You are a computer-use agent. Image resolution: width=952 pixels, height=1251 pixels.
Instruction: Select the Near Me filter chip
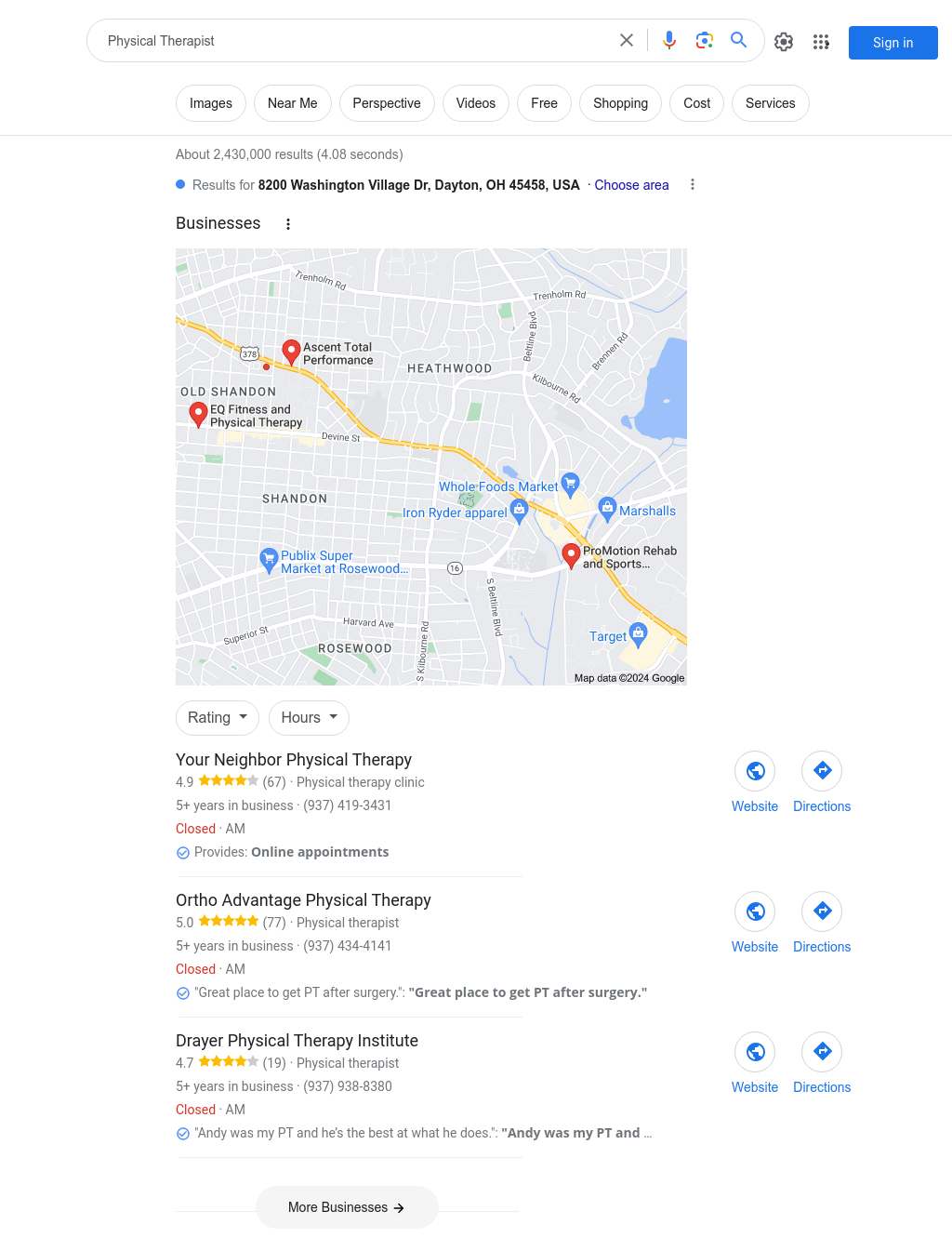click(x=293, y=103)
